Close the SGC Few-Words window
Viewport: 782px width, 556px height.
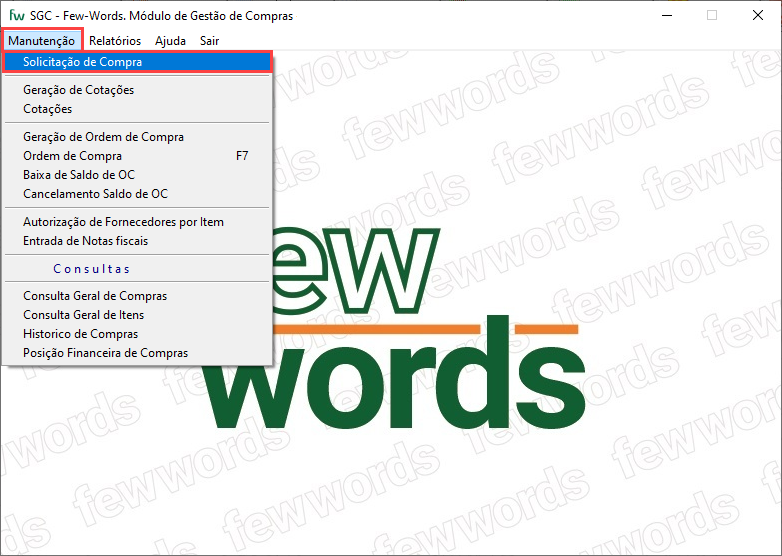point(758,15)
